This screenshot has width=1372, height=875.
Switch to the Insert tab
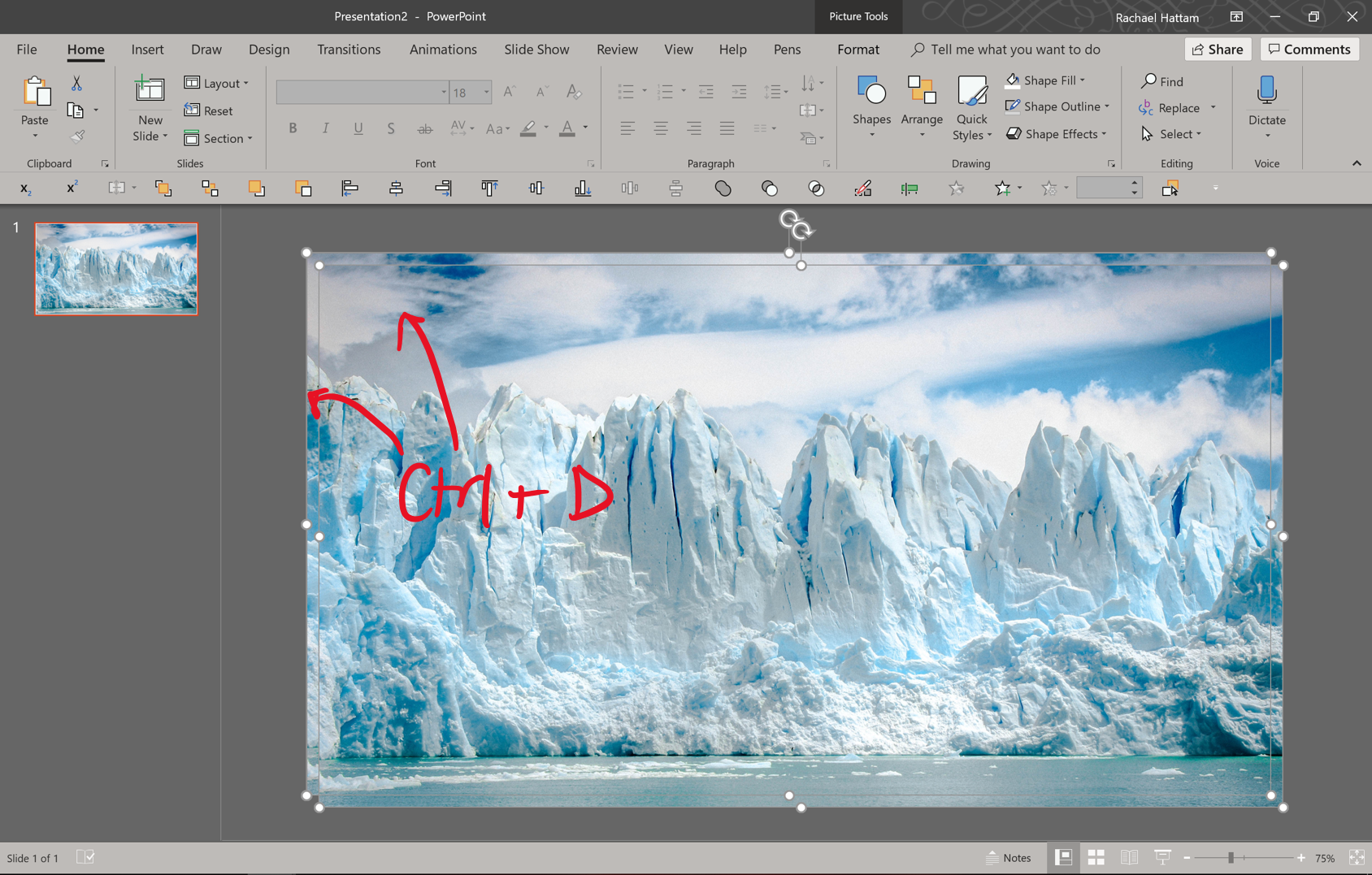147,49
